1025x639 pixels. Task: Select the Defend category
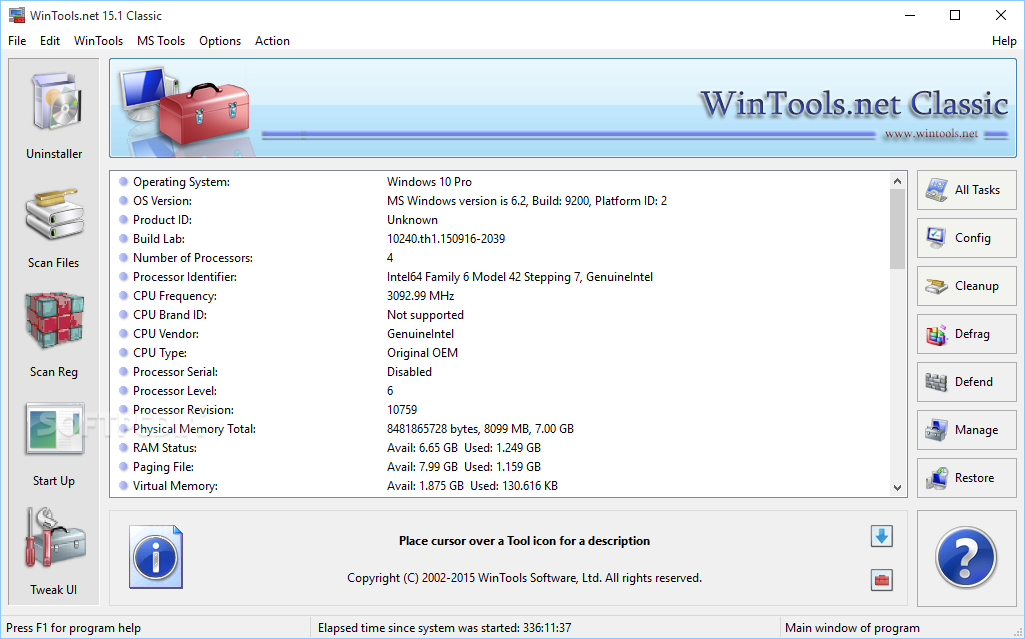(x=966, y=382)
